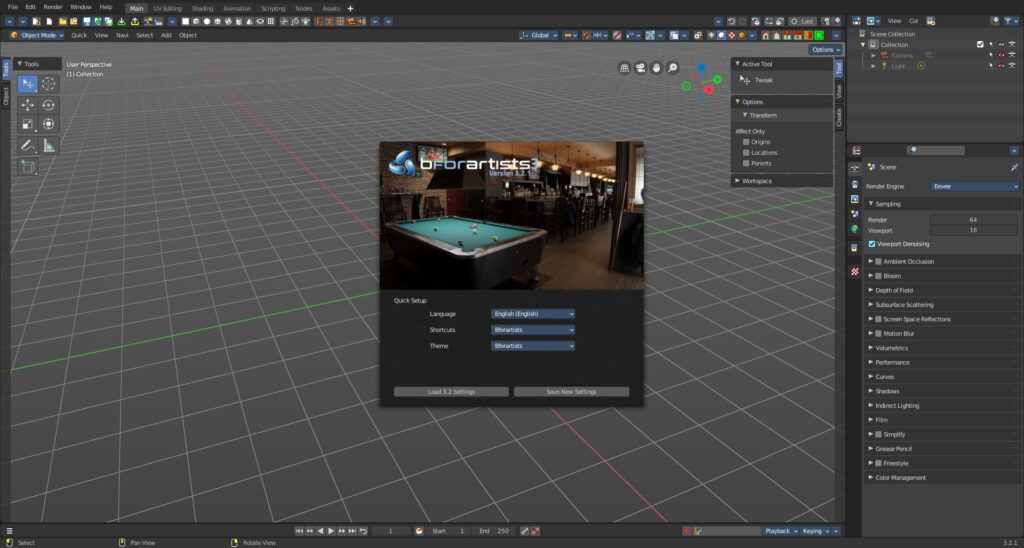Viewport: 1024px width, 548px height.
Task: Click the jump to first frame icon
Action: (x=299, y=531)
